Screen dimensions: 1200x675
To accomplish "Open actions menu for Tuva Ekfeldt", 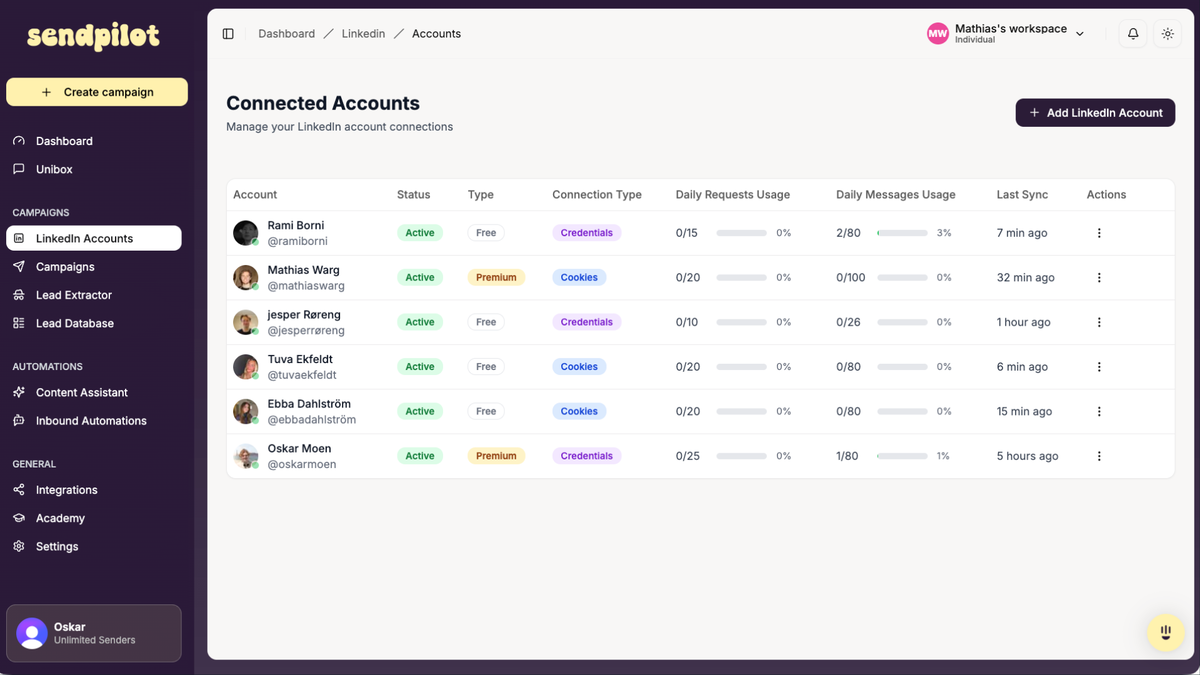I will (x=1099, y=366).
